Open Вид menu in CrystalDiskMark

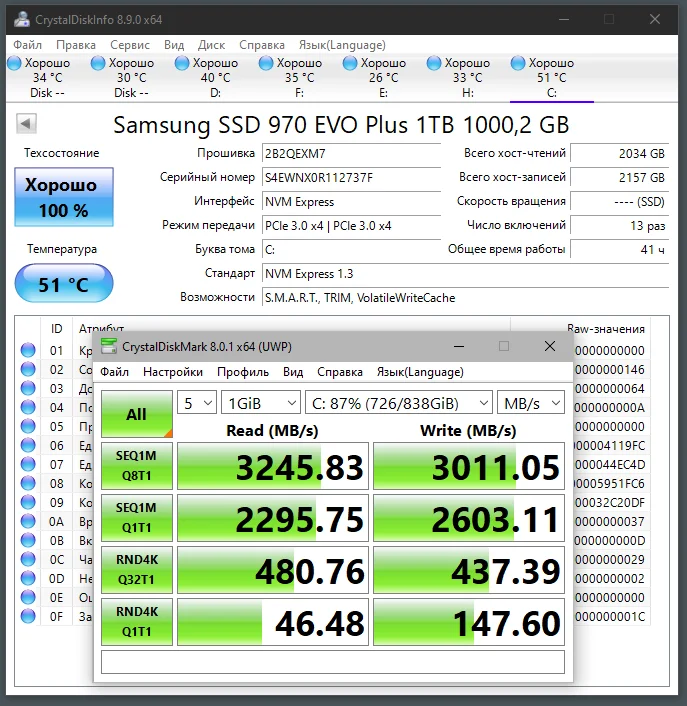(x=293, y=372)
